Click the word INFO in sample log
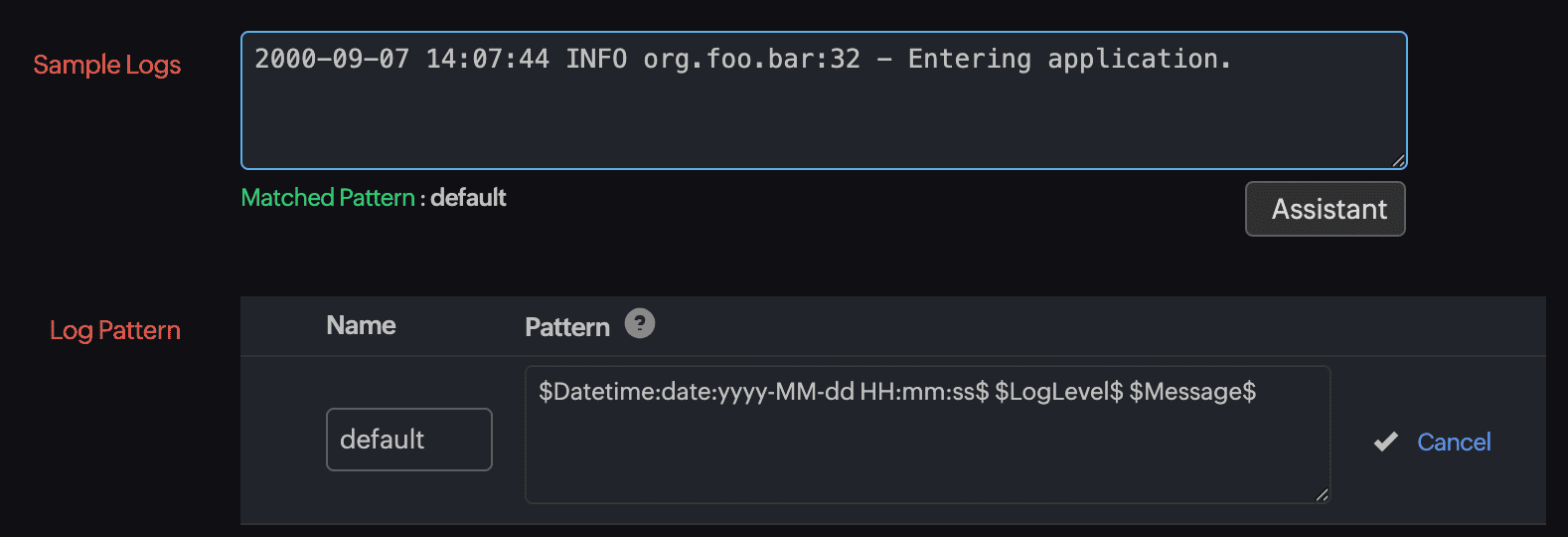 point(596,60)
